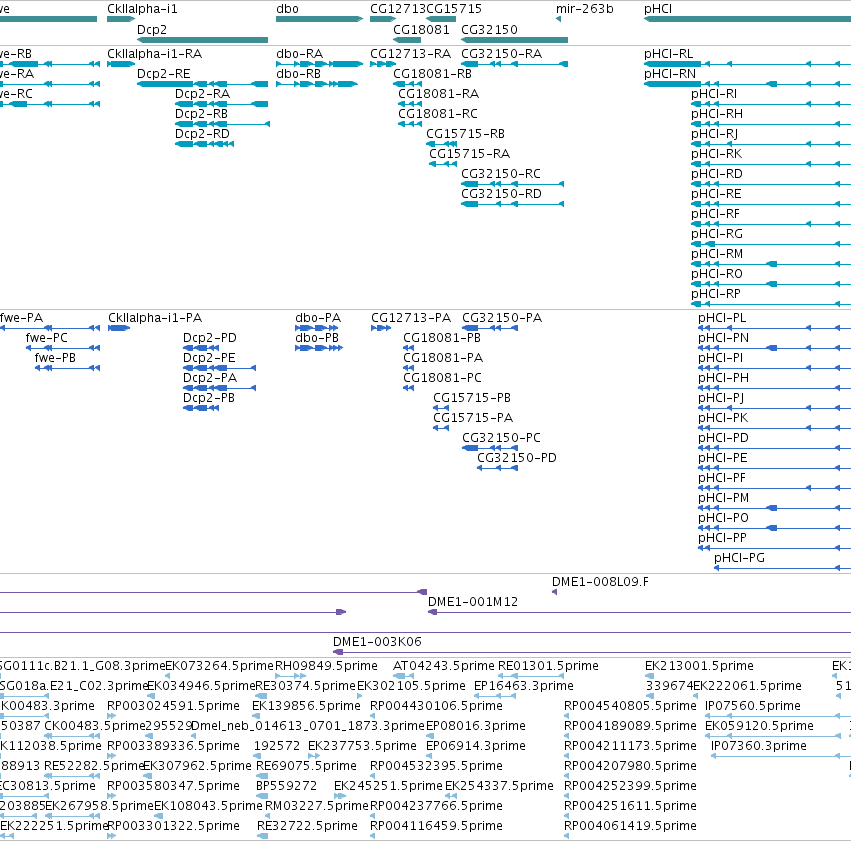This screenshot has width=851, height=841.
Task: Select protein Dcp2-PD label
Action: (x=209, y=338)
